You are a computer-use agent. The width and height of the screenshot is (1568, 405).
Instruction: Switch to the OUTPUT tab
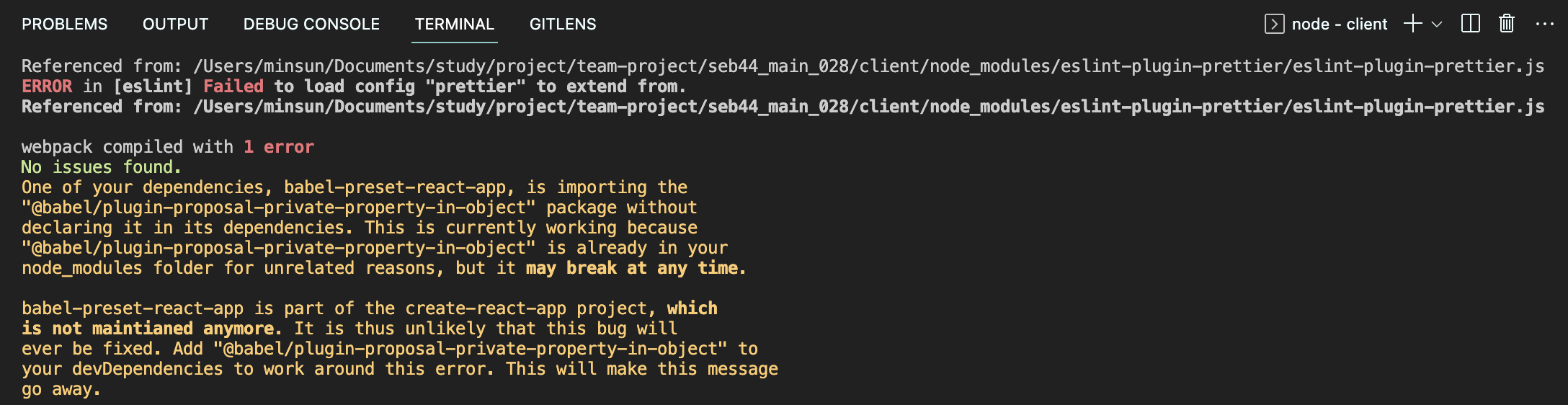175,24
